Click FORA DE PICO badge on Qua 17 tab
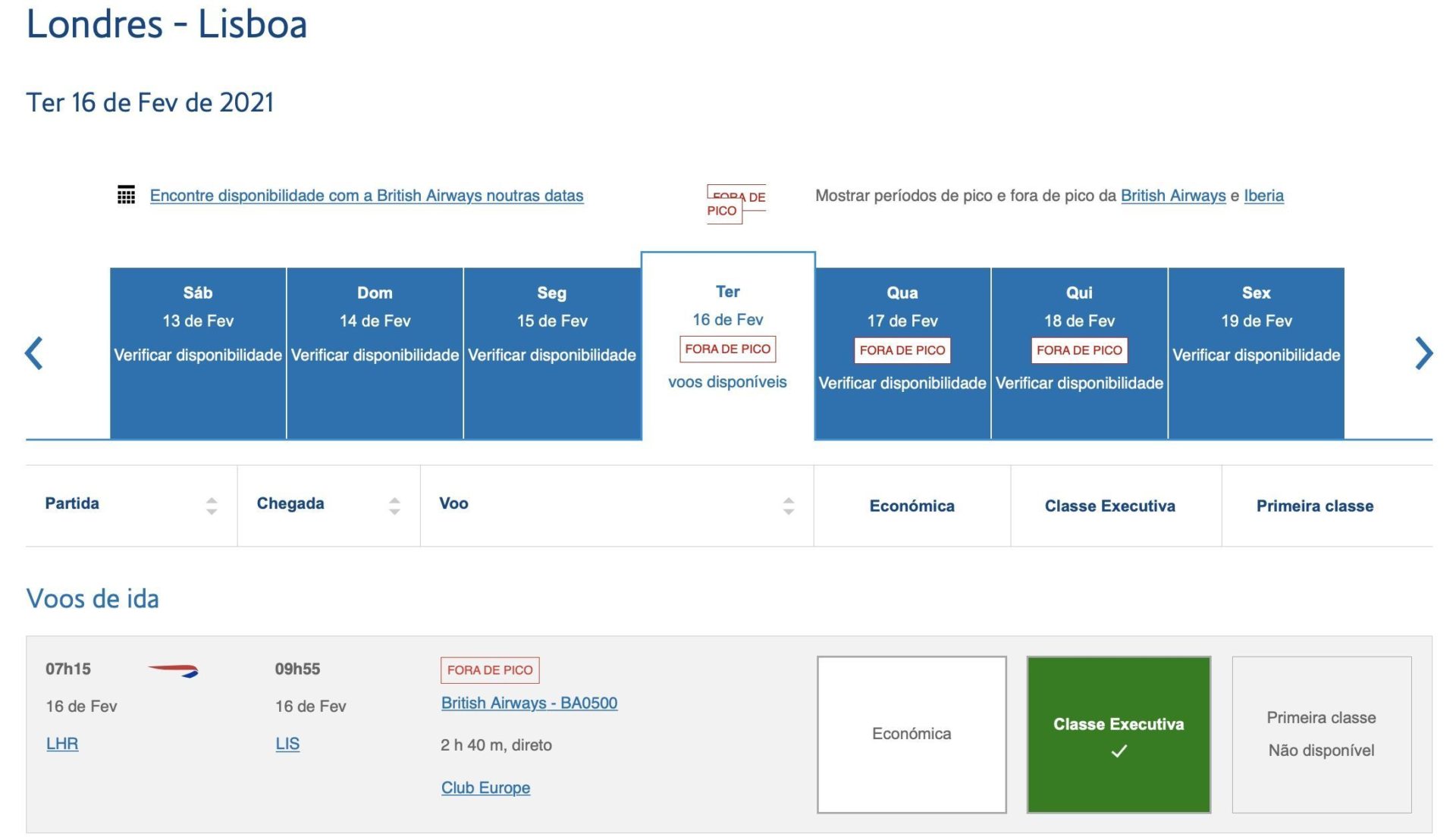 pyautogui.click(x=902, y=350)
